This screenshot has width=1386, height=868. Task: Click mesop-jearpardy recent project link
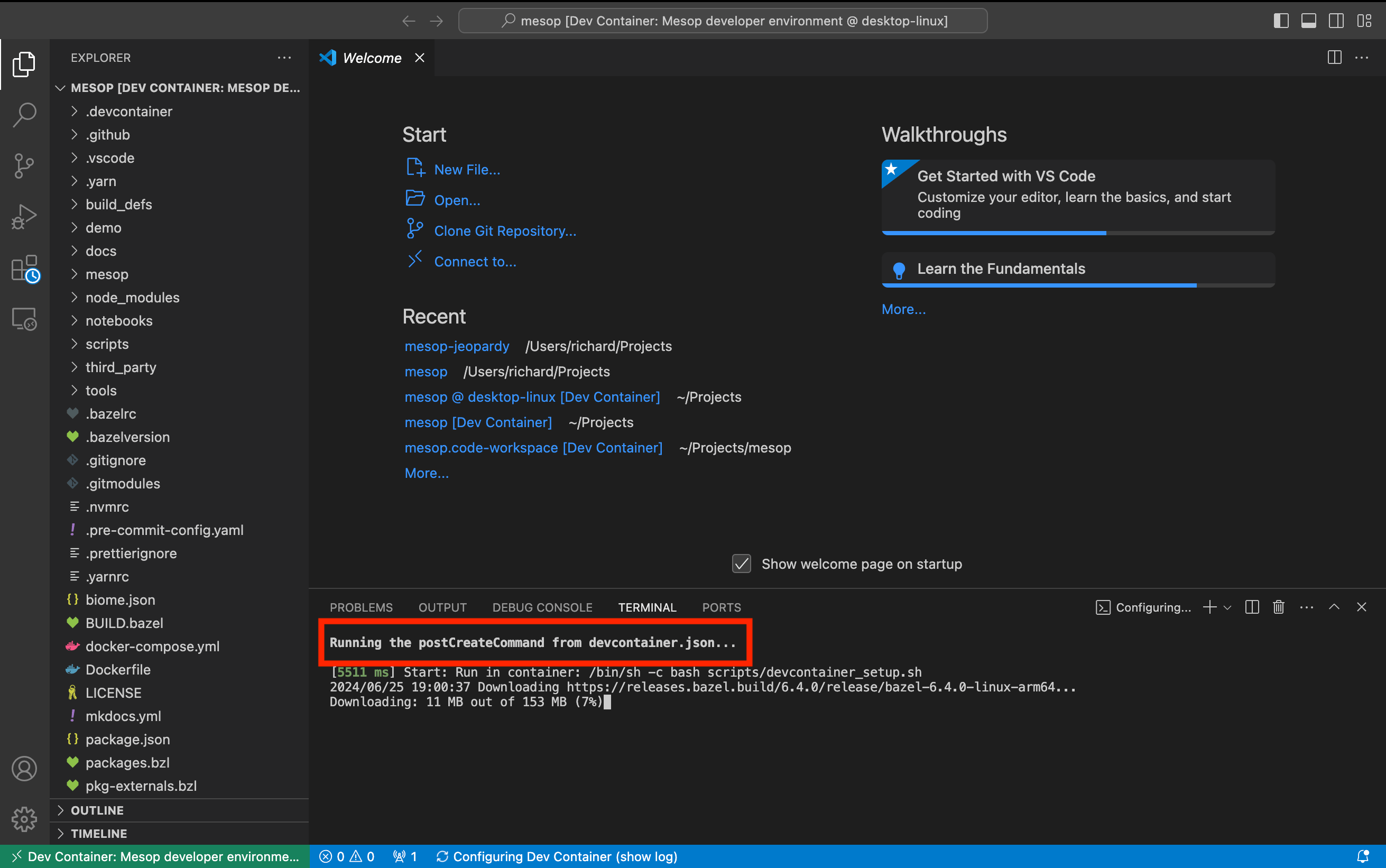458,346
